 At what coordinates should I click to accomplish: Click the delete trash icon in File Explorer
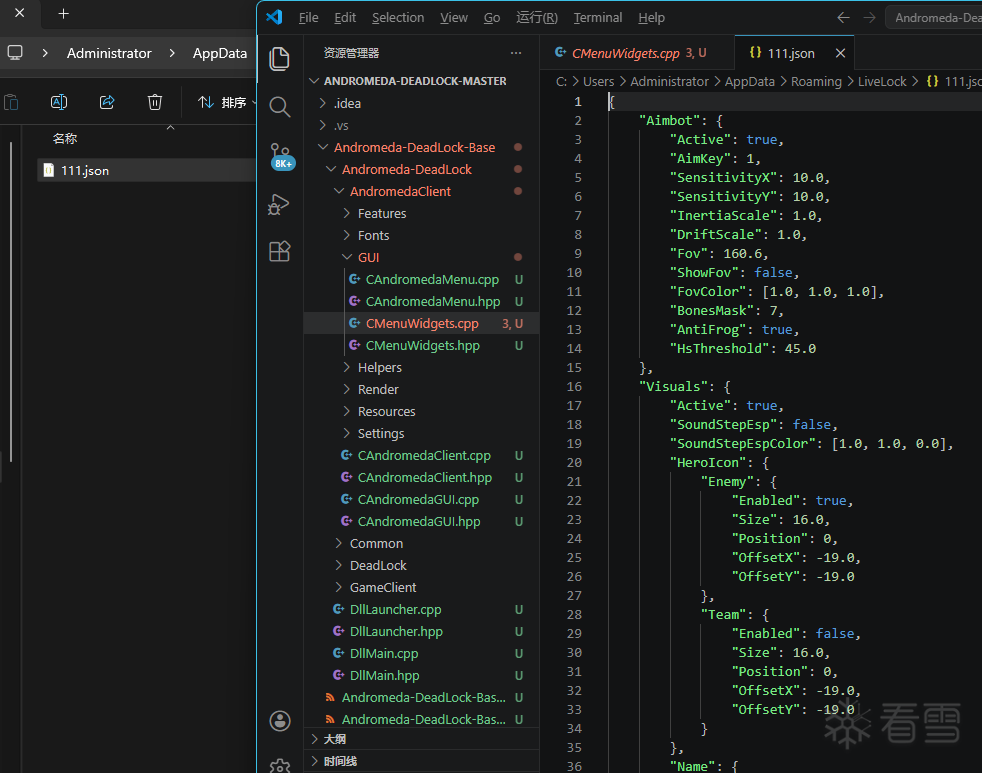coord(155,102)
